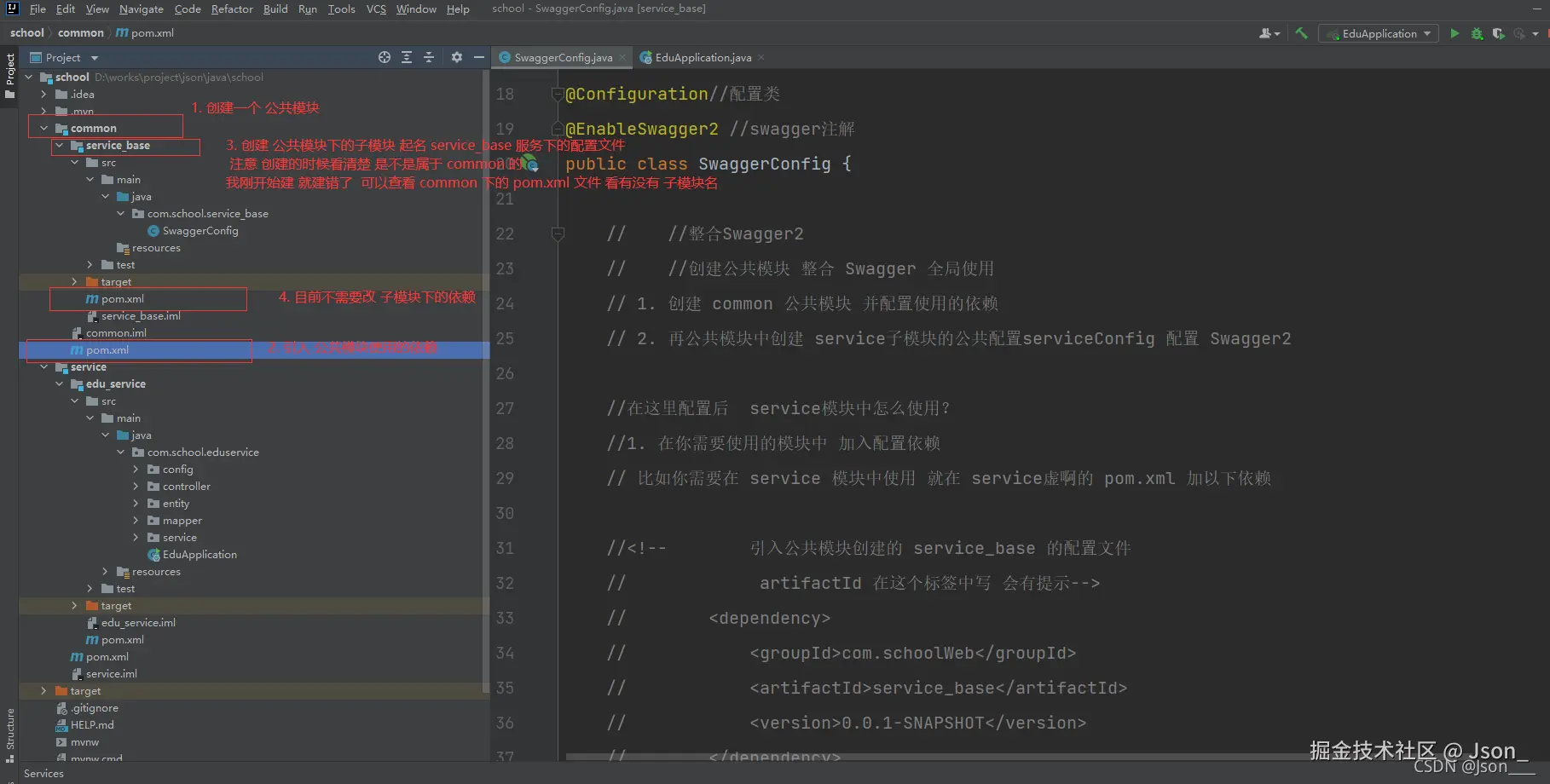Image resolution: width=1550 pixels, height=784 pixels.
Task: Collapse the service_base module
Action: [x=59, y=146]
